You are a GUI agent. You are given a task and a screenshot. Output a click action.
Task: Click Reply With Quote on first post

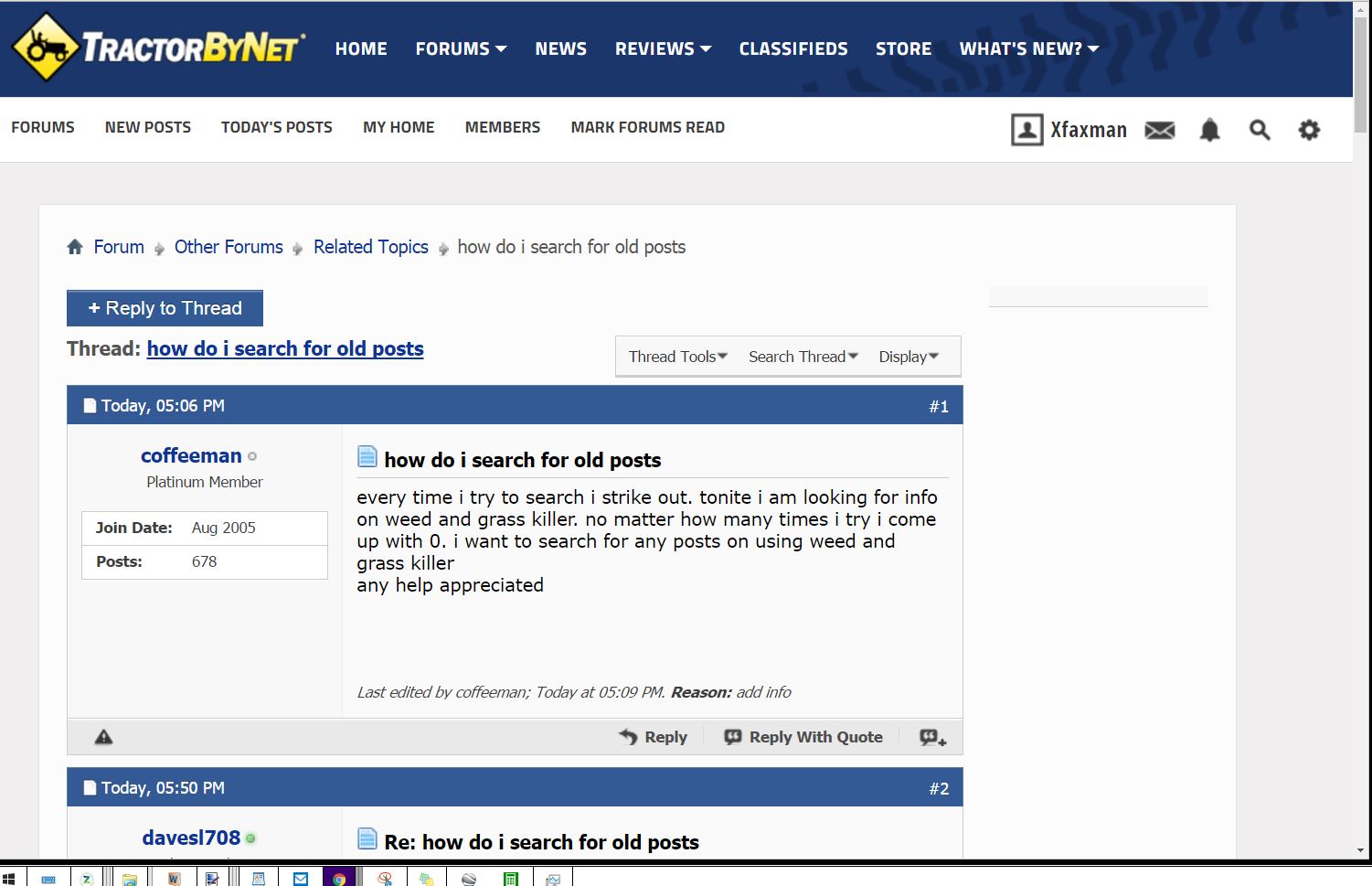pos(804,737)
